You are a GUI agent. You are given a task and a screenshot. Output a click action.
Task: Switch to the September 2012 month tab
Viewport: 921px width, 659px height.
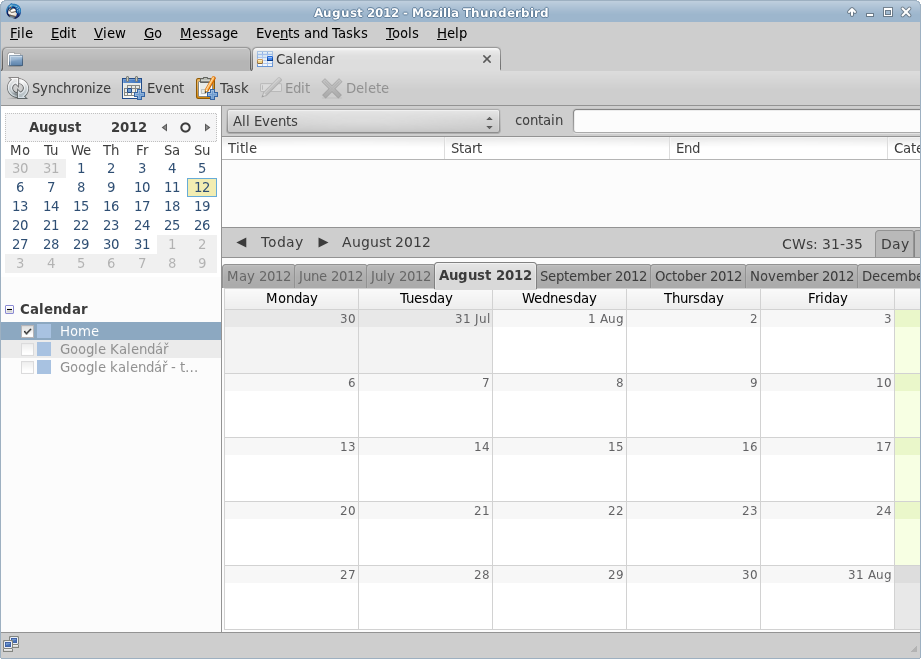coord(593,276)
